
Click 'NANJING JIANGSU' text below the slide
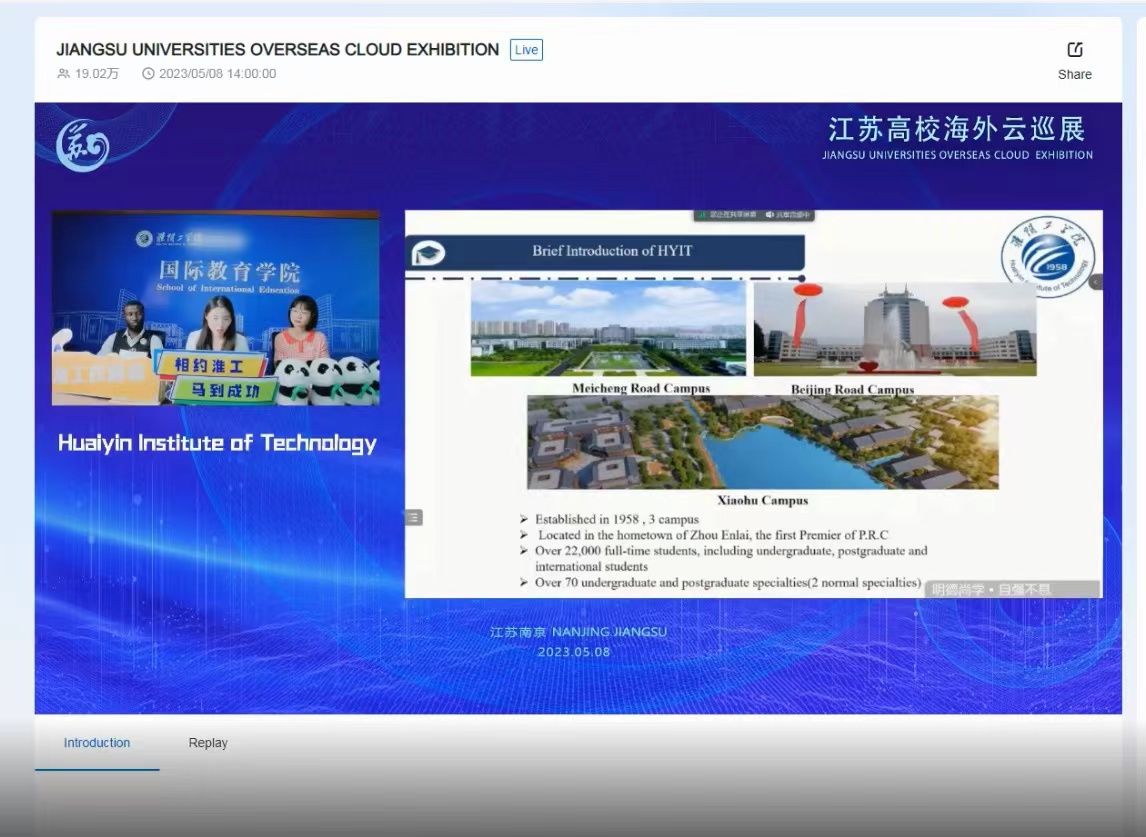coord(609,632)
